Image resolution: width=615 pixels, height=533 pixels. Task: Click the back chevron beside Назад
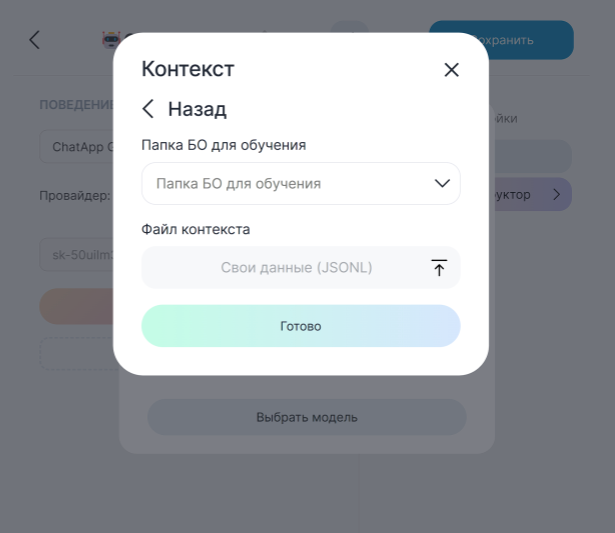pyautogui.click(x=149, y=109)
